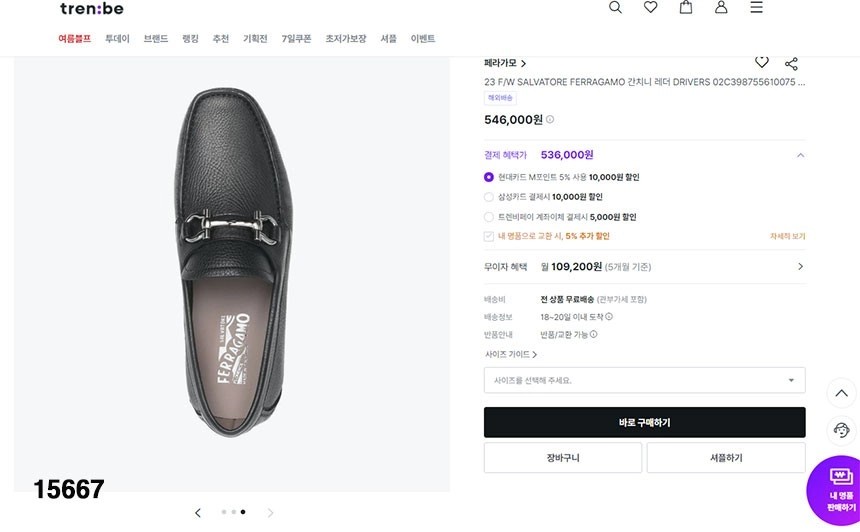Share this product via the share icon
This screenshot has width=860, height=532.
791,63
